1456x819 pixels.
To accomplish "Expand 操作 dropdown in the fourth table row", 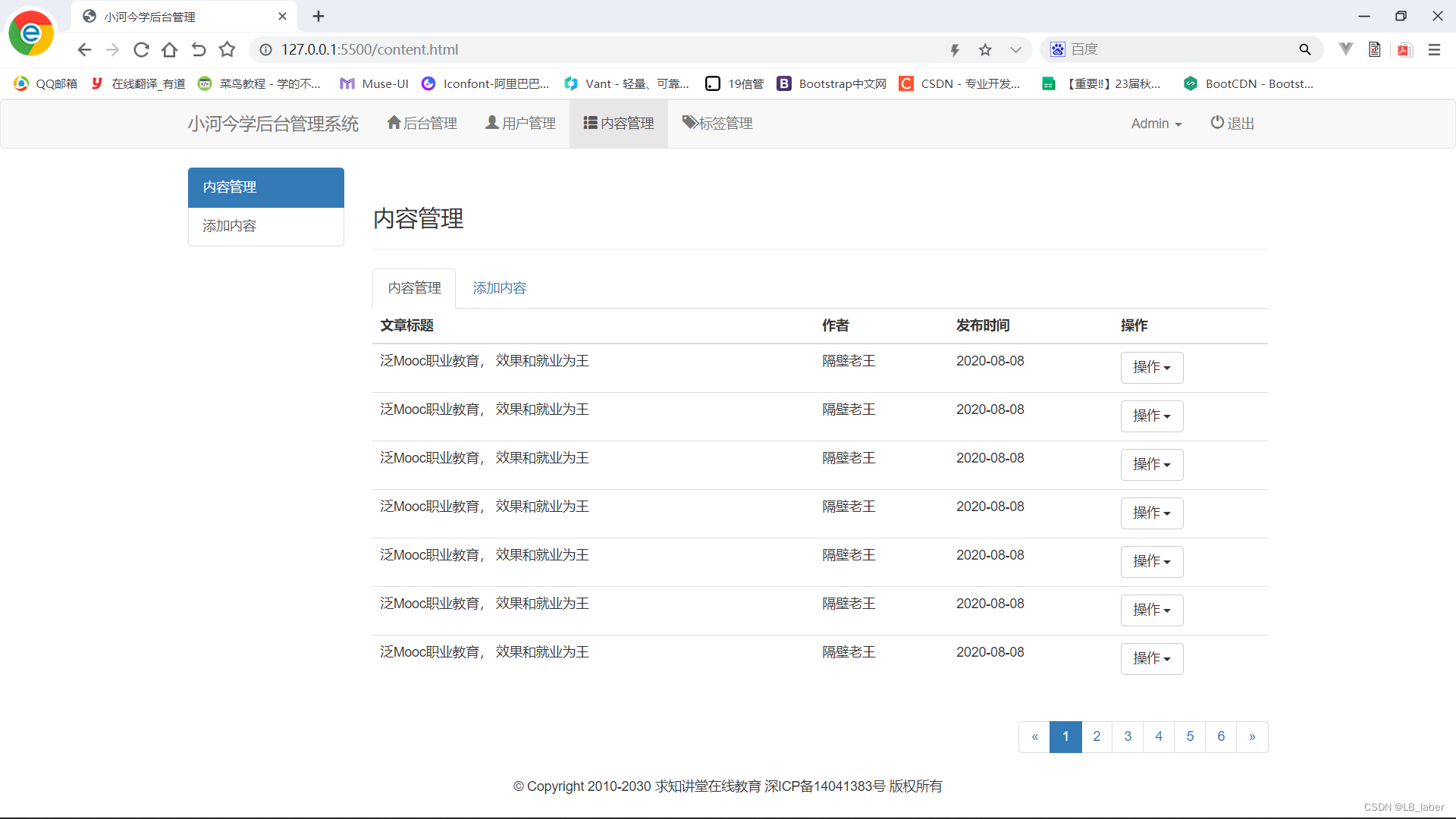I will [x=1152, y=513].
